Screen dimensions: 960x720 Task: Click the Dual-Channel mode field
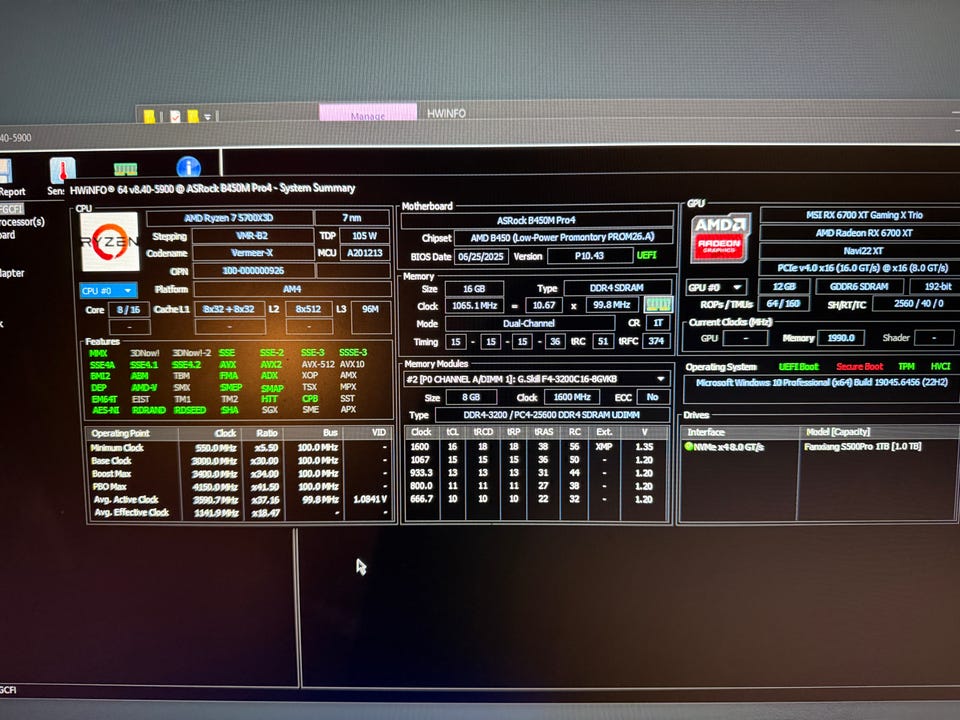[x=530, y=323]
